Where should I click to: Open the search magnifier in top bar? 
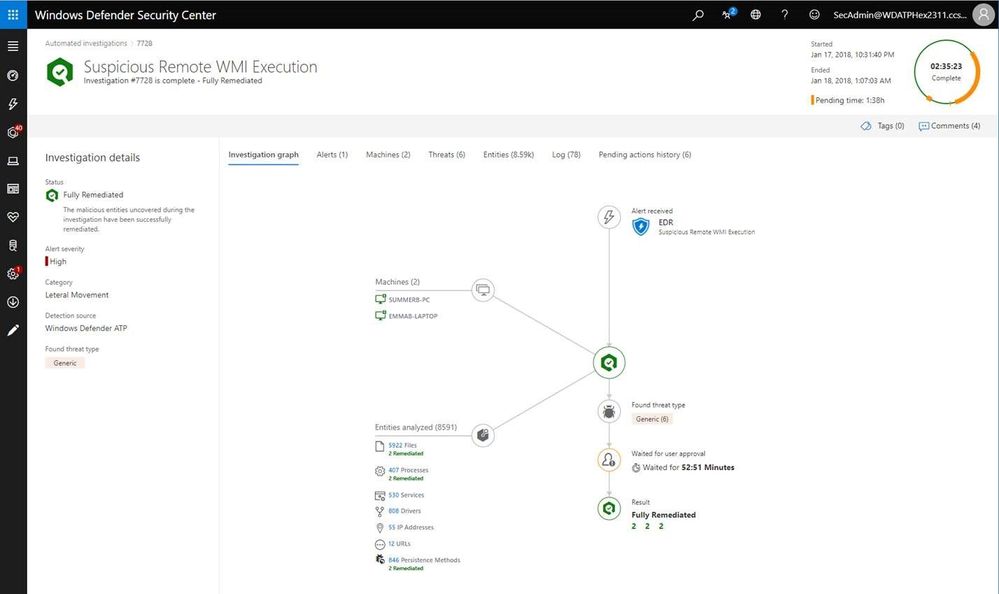point(698,14)
